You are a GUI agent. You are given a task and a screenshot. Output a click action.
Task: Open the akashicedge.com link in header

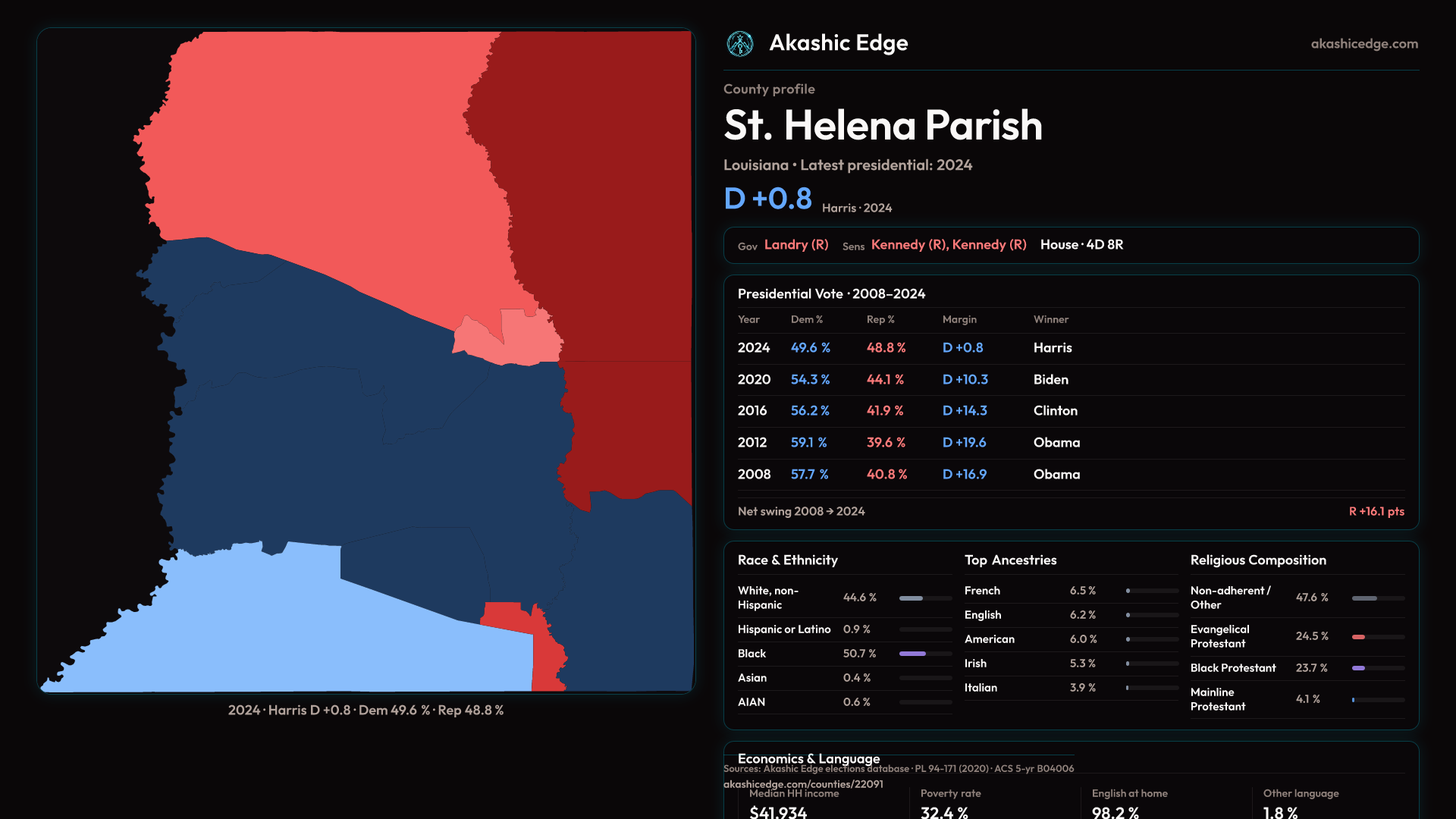1363,44
